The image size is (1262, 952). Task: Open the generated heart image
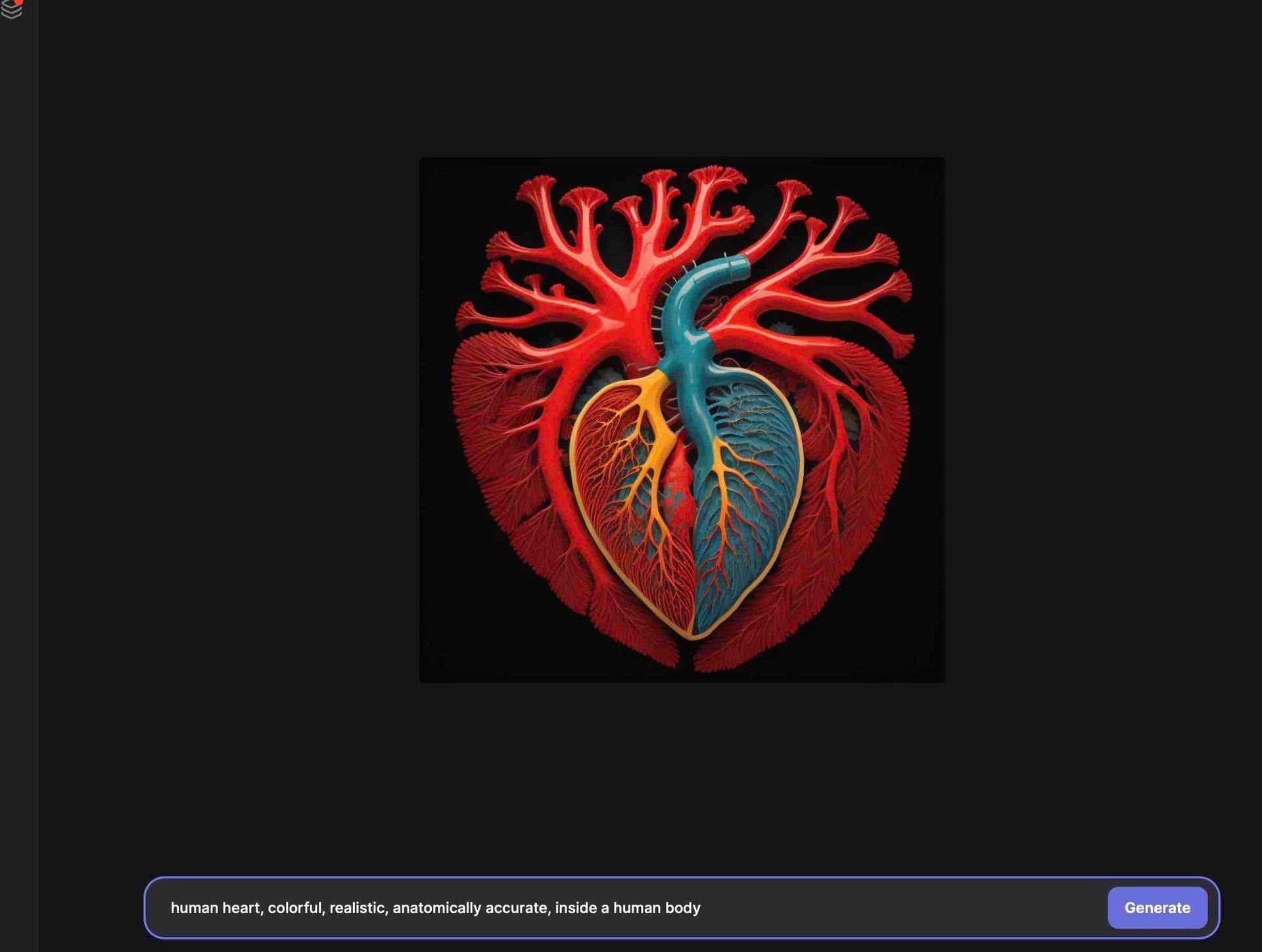pos(682,419)
